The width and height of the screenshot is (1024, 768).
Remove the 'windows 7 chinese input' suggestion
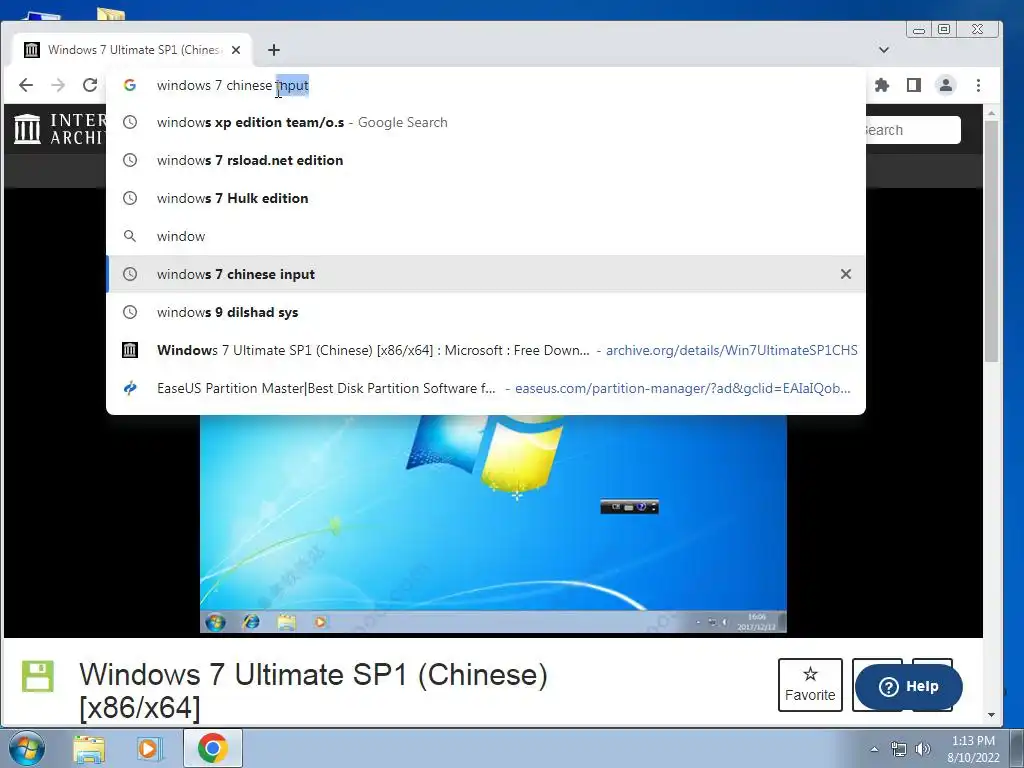(x=846, y=274)
